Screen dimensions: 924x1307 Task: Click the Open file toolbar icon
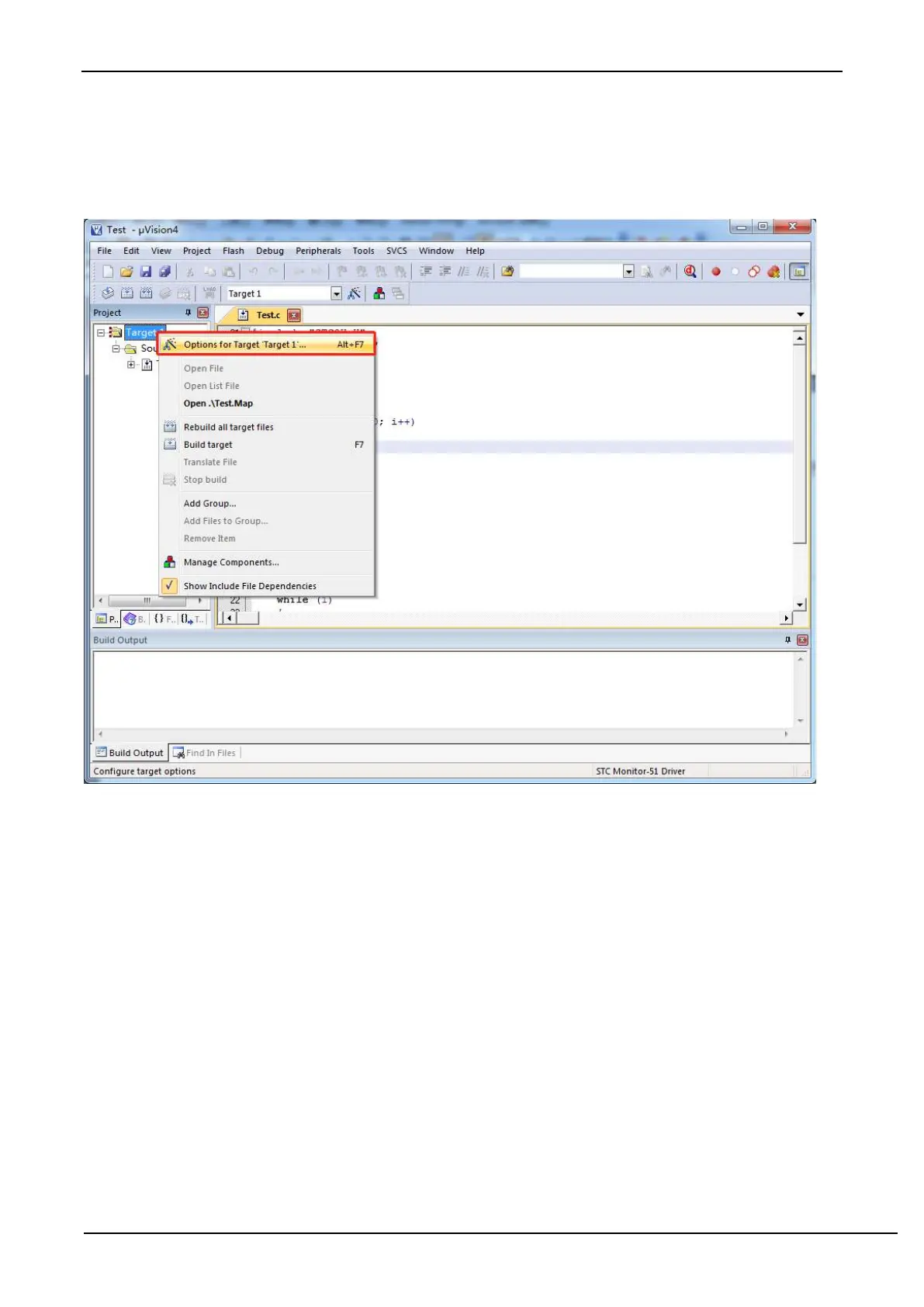(126, 272)
